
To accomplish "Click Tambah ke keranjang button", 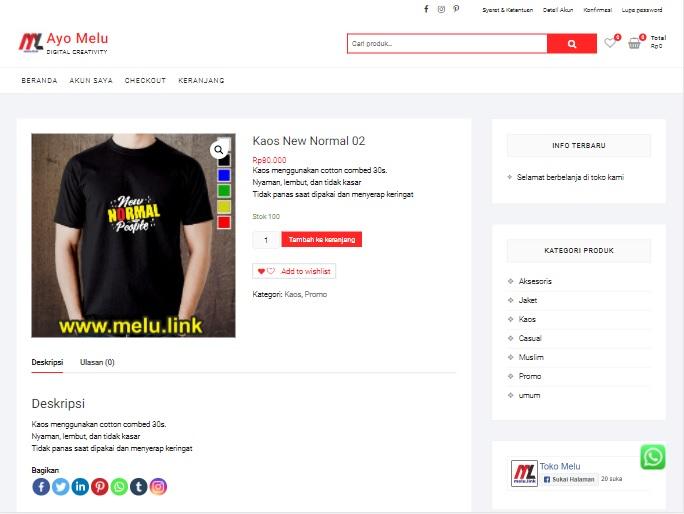I will [321, 240].
